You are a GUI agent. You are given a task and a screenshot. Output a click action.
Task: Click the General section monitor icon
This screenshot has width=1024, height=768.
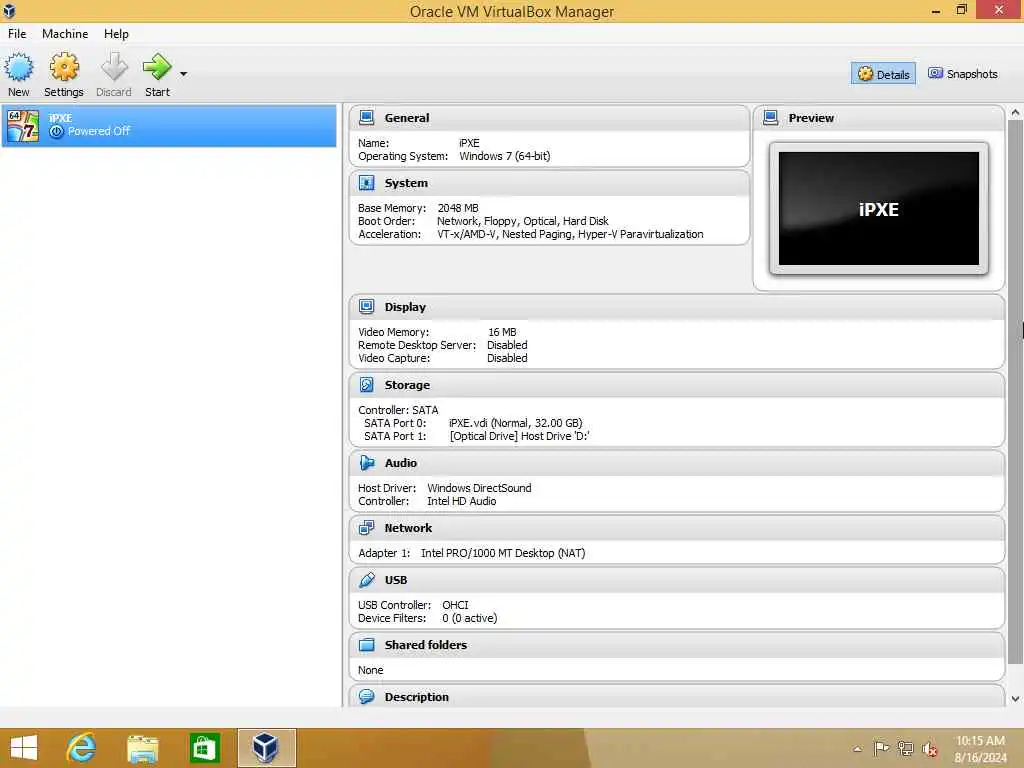click(366, 118)
